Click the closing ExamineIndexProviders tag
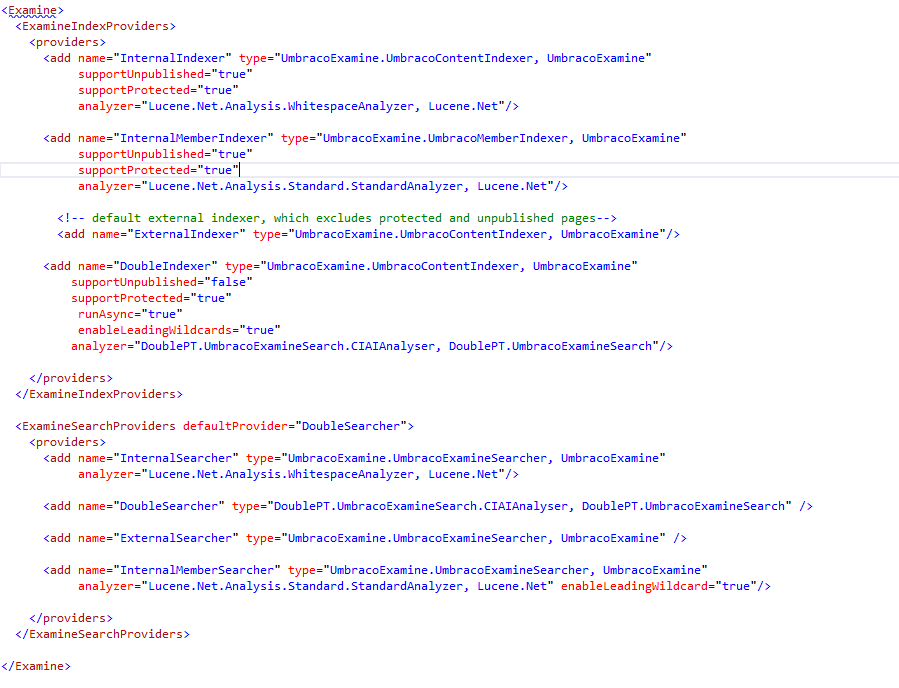This screenshot has width=899, height=688. click(x=99, y=394)
